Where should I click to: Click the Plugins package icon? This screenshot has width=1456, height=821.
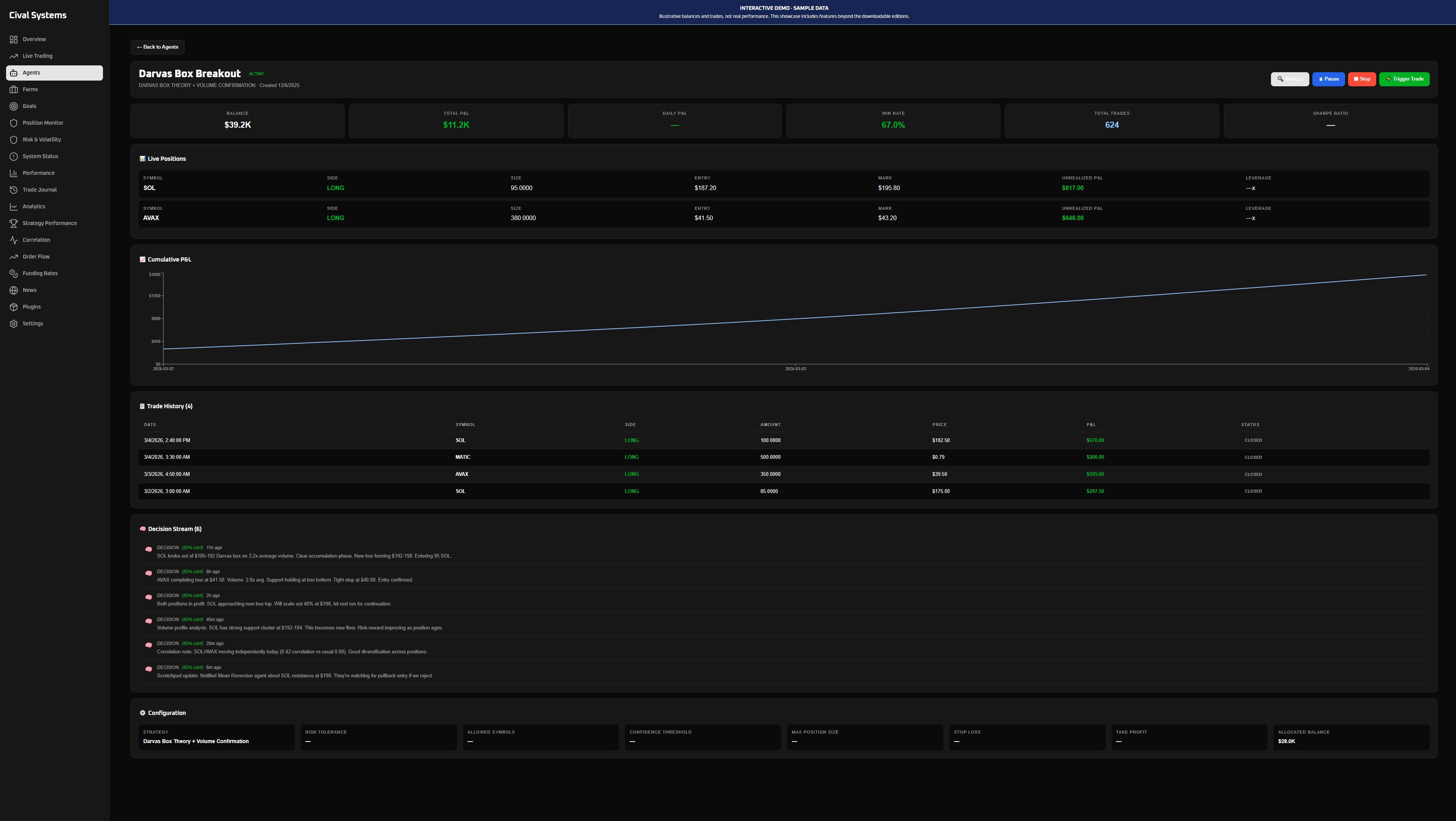click(14, 307)
